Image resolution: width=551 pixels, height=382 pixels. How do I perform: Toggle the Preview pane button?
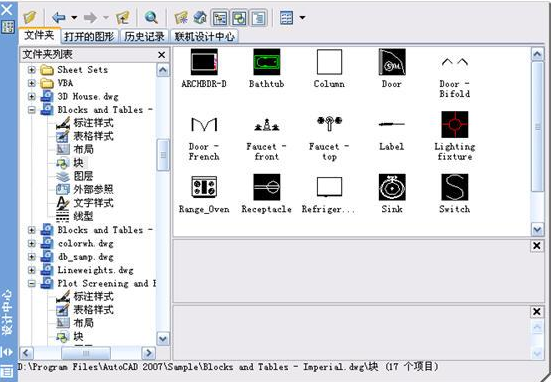(239, 18)
